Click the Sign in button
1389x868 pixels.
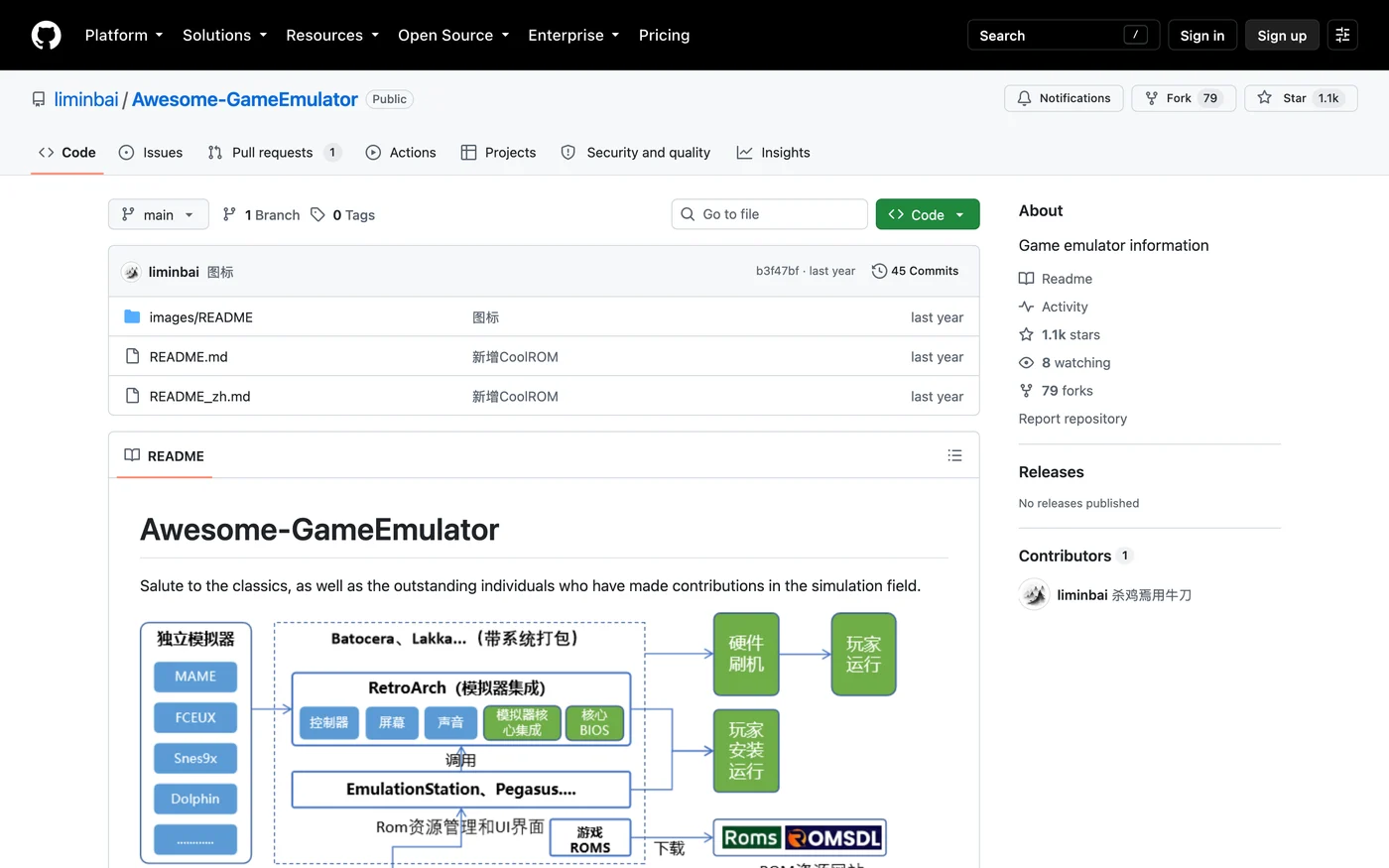(1202, 35)
